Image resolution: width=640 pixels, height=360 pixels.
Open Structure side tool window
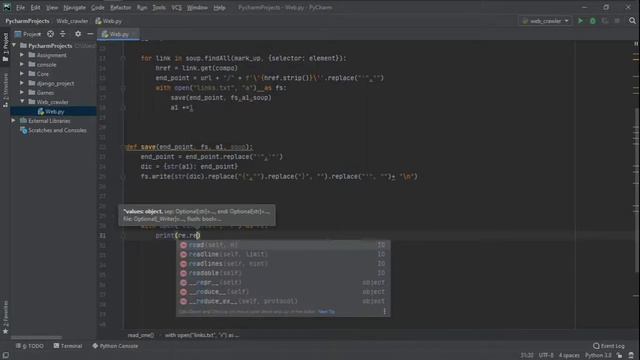click(5, 90)
